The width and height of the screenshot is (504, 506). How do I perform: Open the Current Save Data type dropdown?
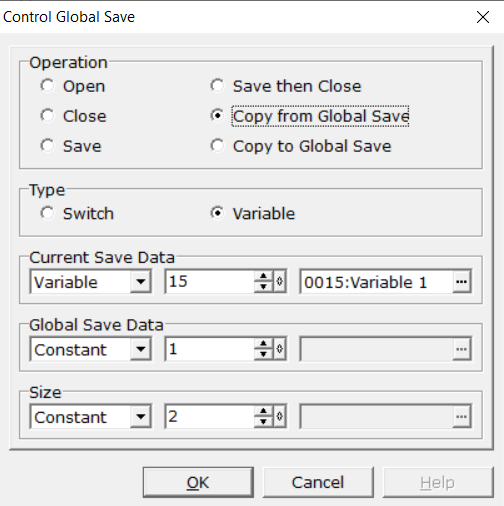tap(140, 282)
